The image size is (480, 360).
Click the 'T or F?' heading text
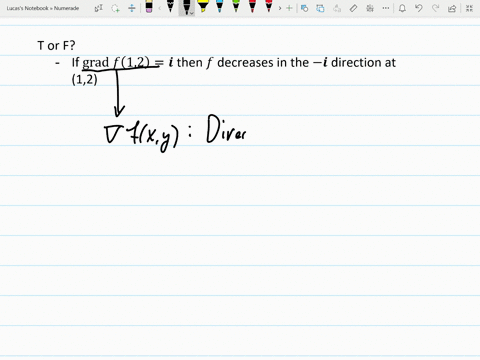point(56,46)
